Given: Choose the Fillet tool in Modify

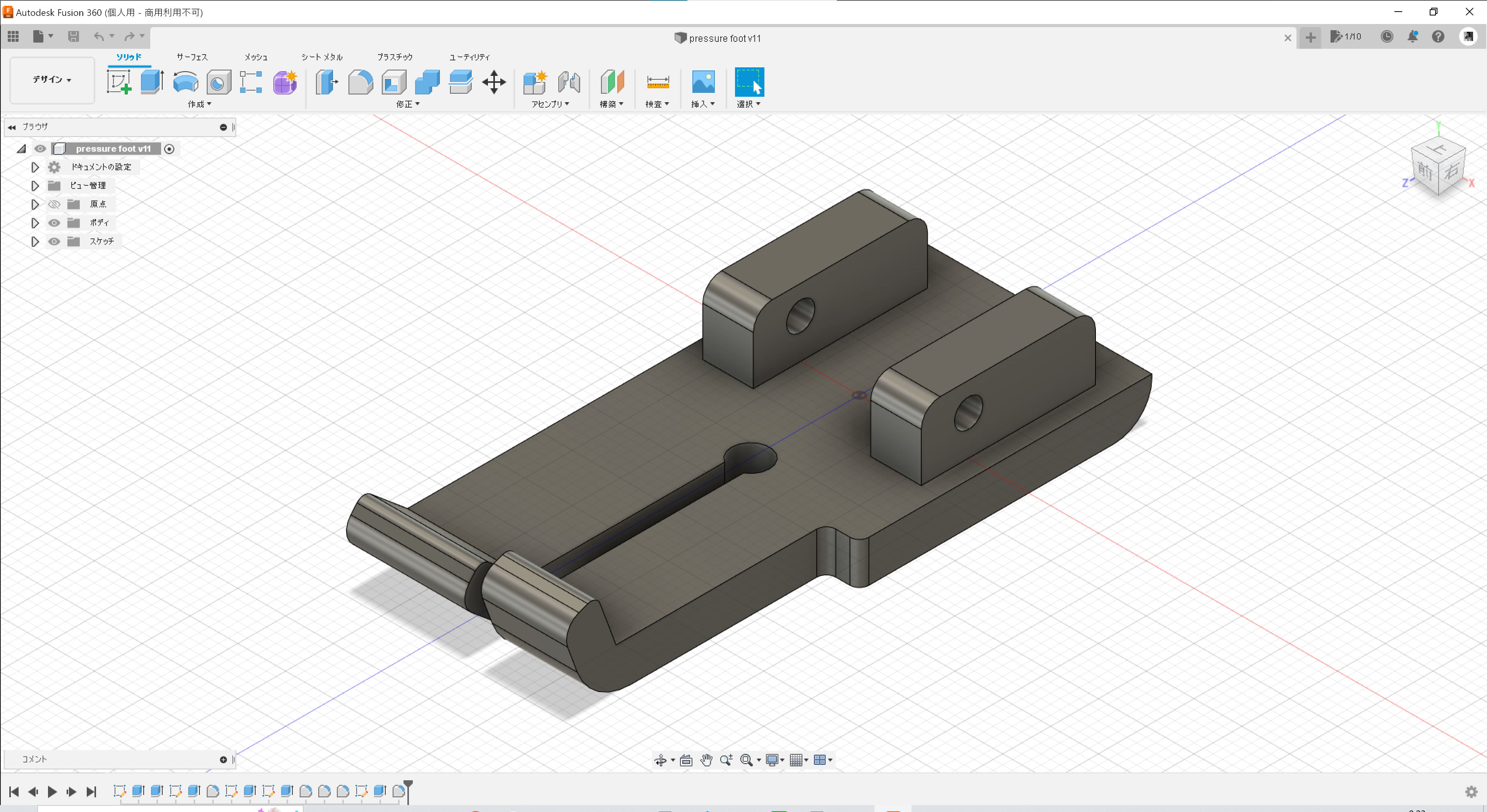Looking at the screenshot, I should coord(360,82).
